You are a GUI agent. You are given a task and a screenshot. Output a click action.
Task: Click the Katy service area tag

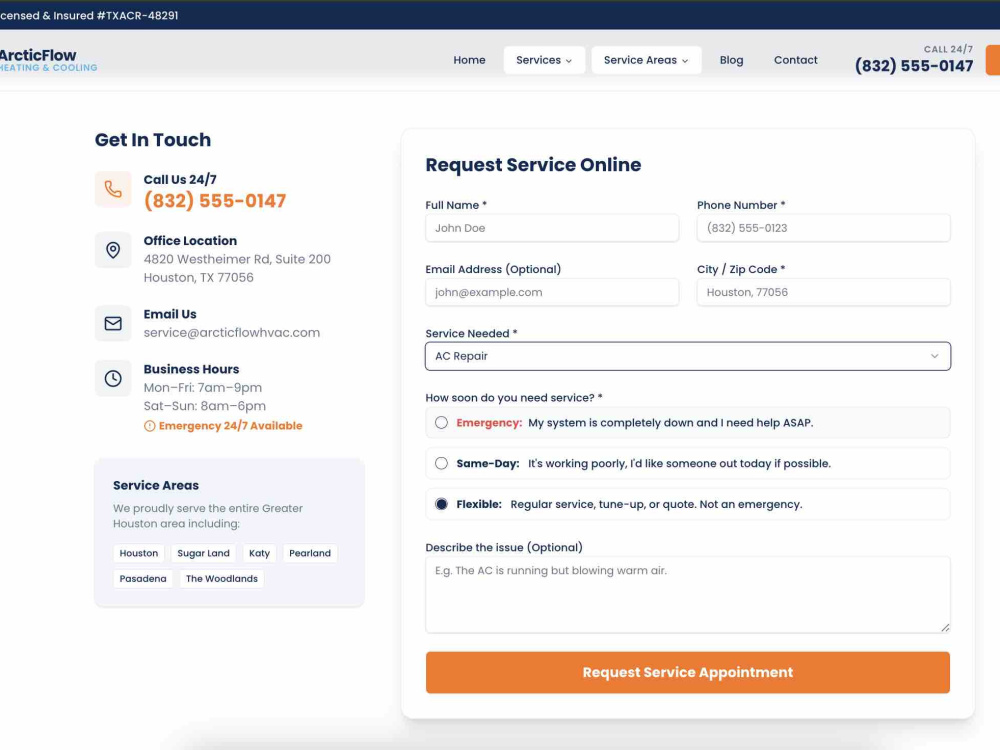tap(259, 553)
